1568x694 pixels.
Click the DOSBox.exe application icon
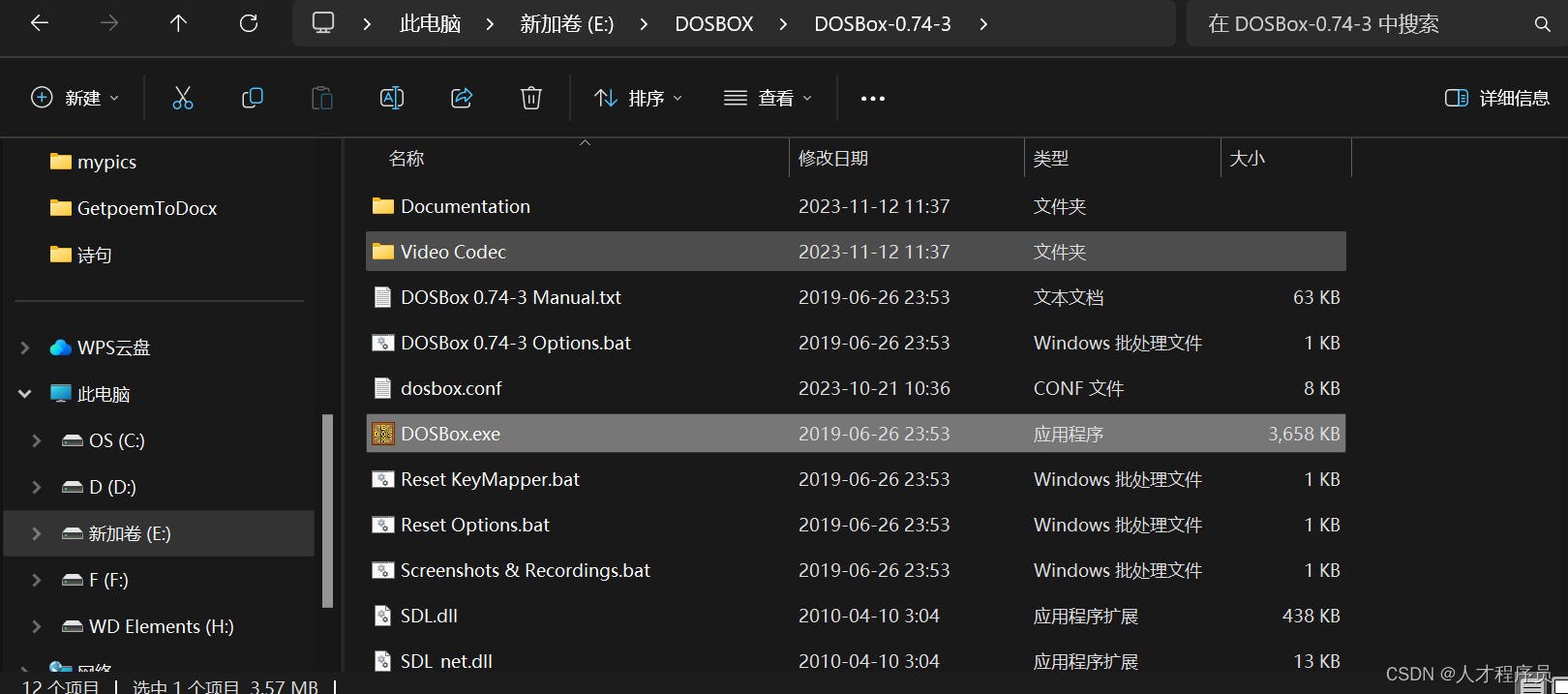(x=383, y=434)
